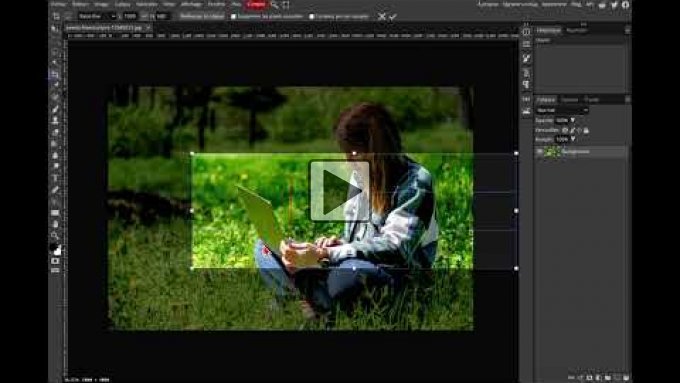Screen dimensions: 680x383
Task: Select the Hand tool
Action: click(x=55, y=224)
